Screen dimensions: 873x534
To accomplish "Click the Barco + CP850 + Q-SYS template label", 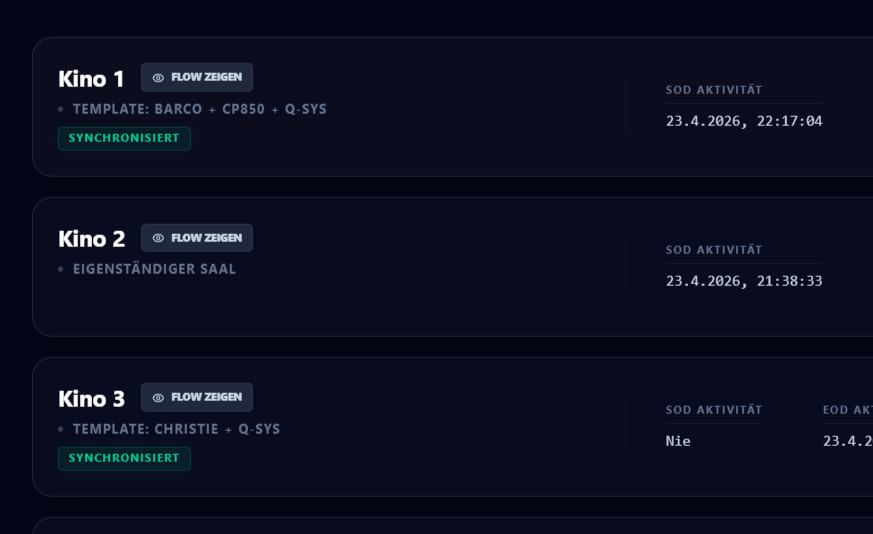I will click(x=199, y=109).
